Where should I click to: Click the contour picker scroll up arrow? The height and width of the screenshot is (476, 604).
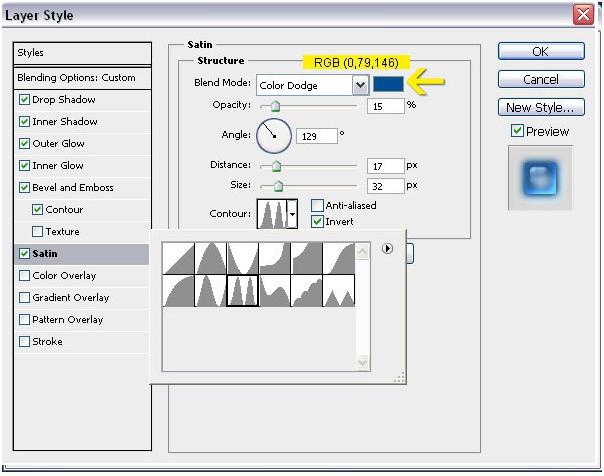pyautogui.click(x=362, y=252)
